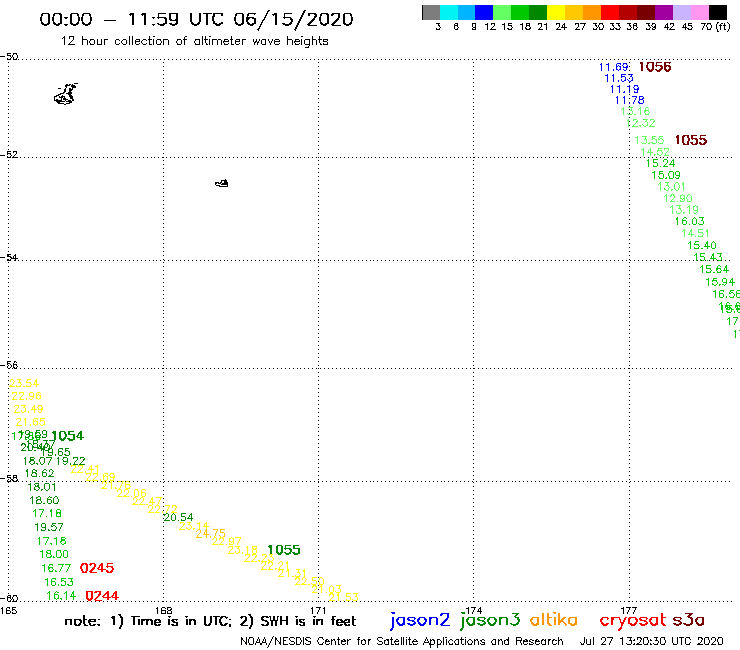Click the yellow 21.65 wave height value
The height and width of the screenshot is (650, 740).
pyautogui.click(x=31, y=422)
